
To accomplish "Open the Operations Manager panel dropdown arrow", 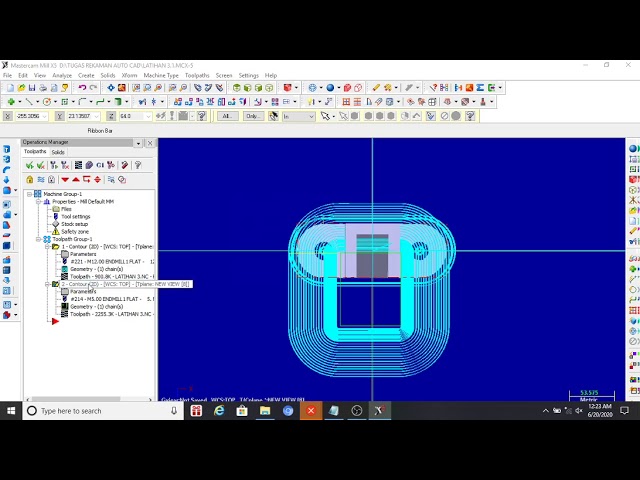I will pos(138,143).
